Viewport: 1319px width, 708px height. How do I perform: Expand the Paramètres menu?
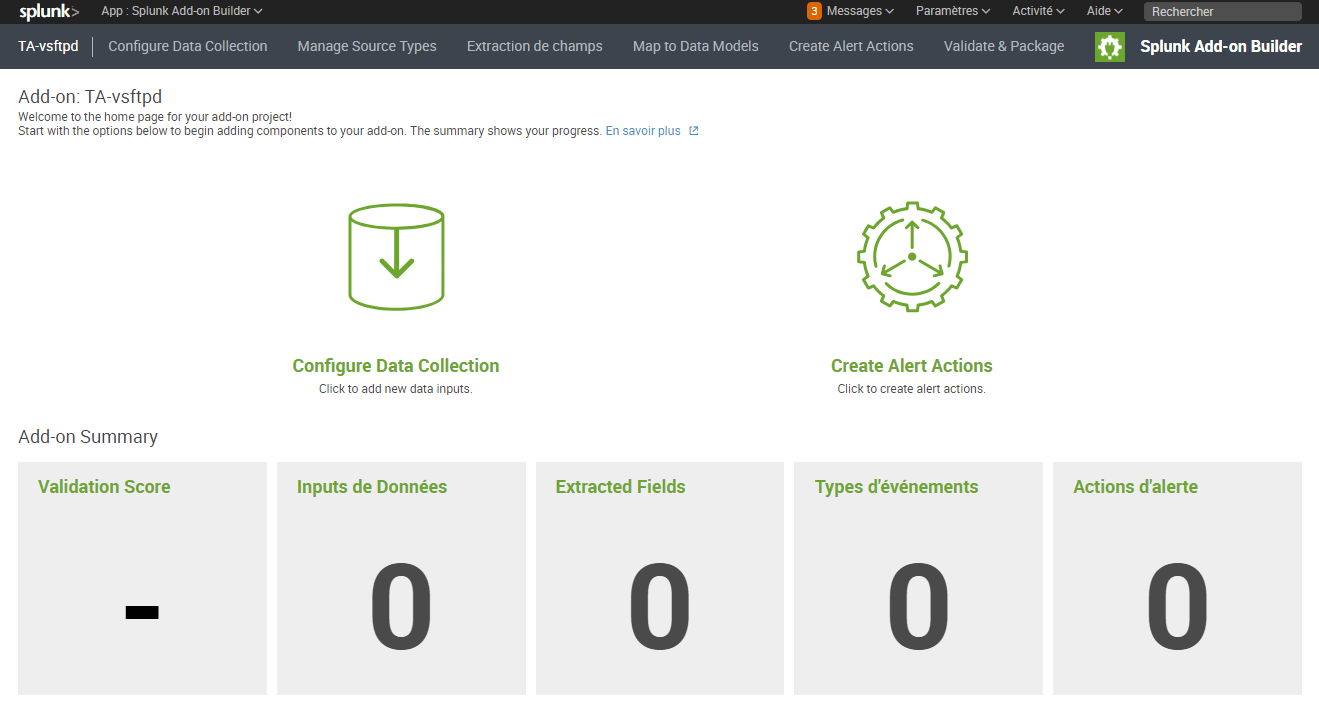[x=951, y=11]
